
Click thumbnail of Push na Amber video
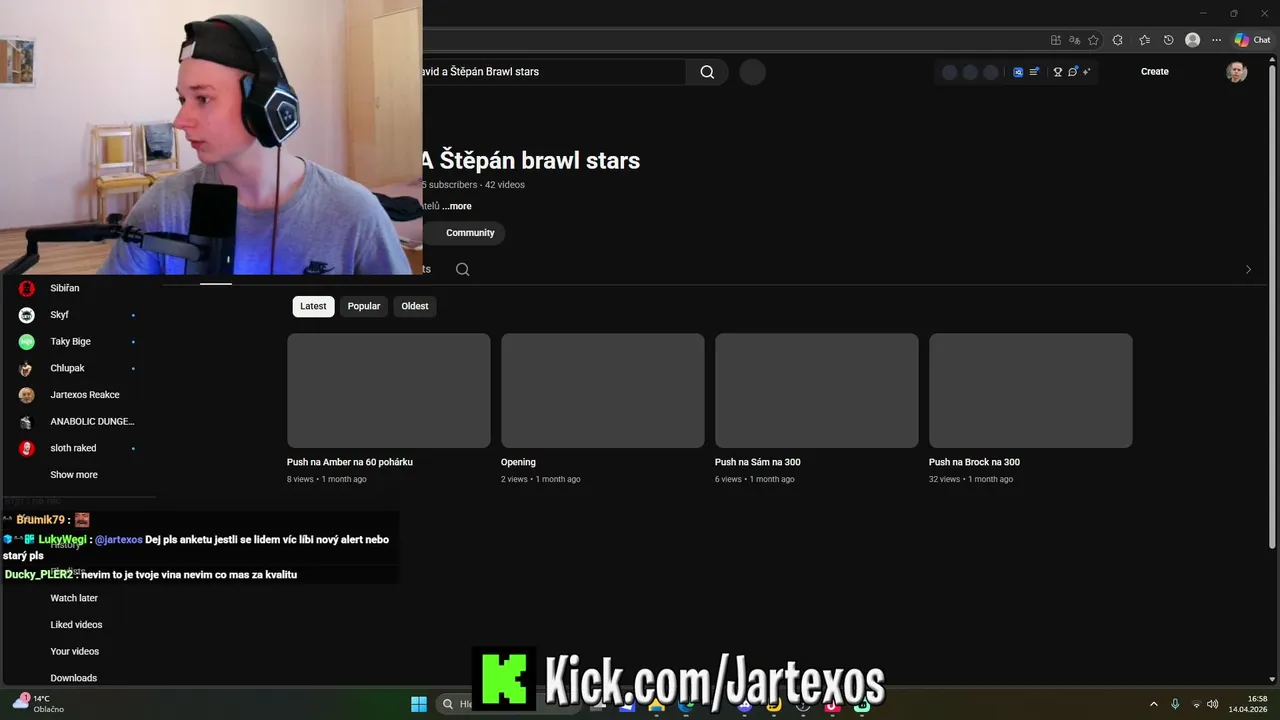click(389, 391)
